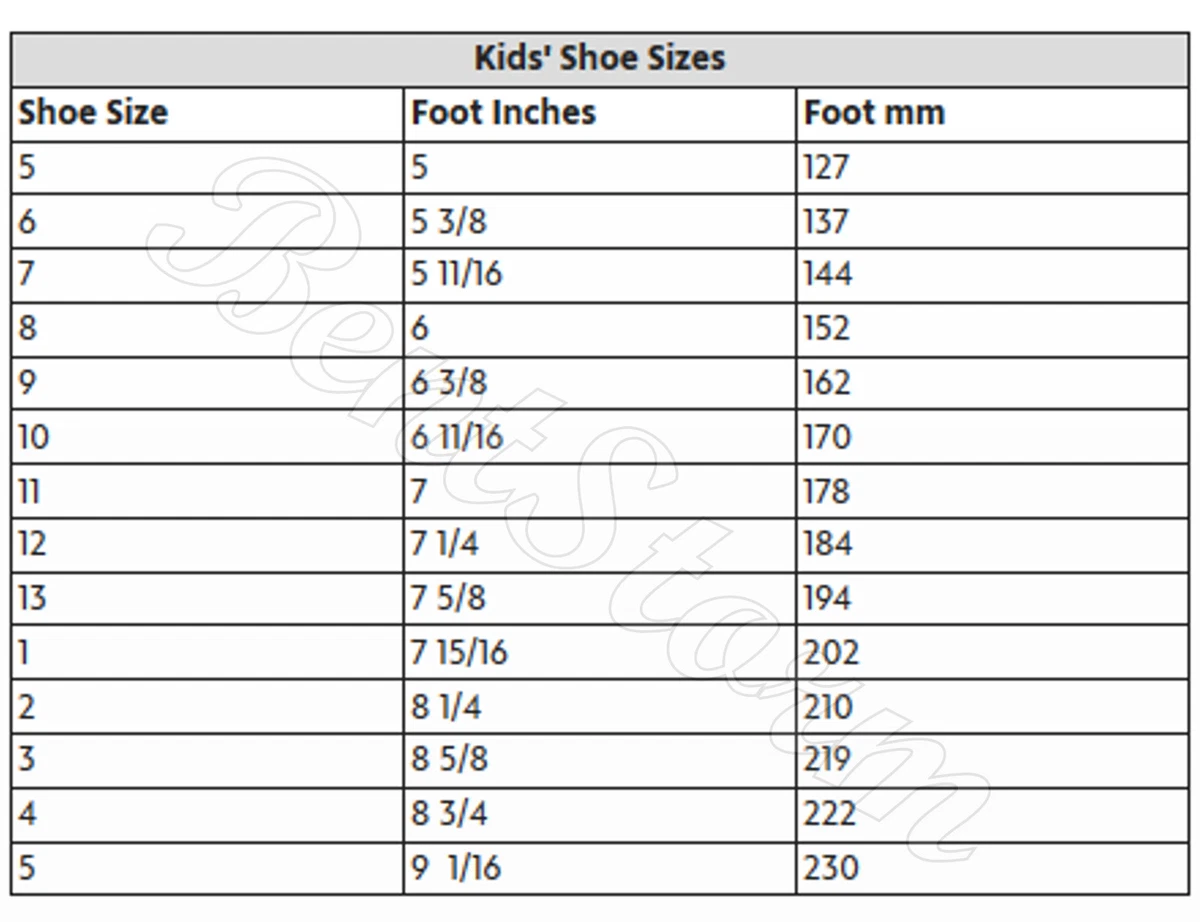Select the Foot mm column header

click(992, 113)
